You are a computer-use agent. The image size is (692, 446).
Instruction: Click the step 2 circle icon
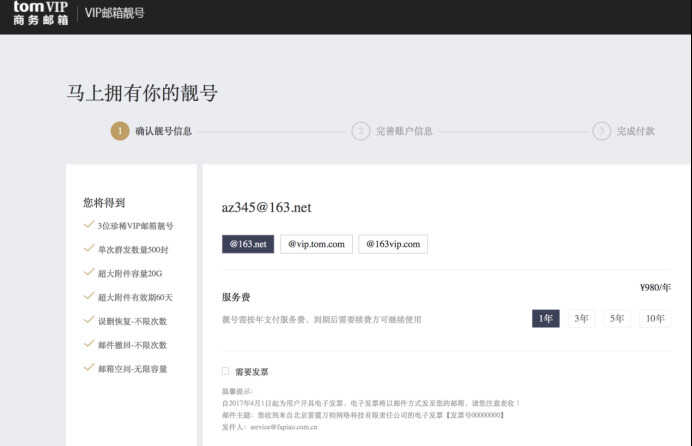(x=361, y=131)
